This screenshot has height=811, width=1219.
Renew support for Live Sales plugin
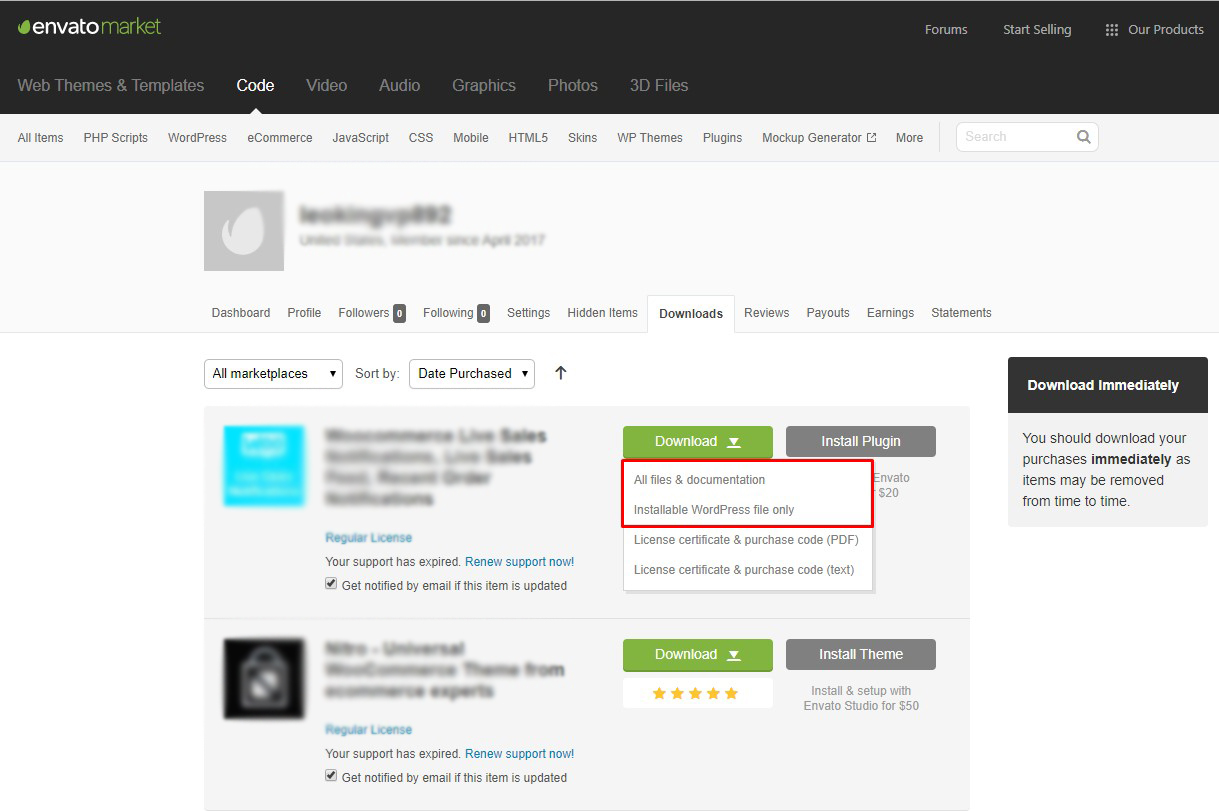click(x=520, y=562)
